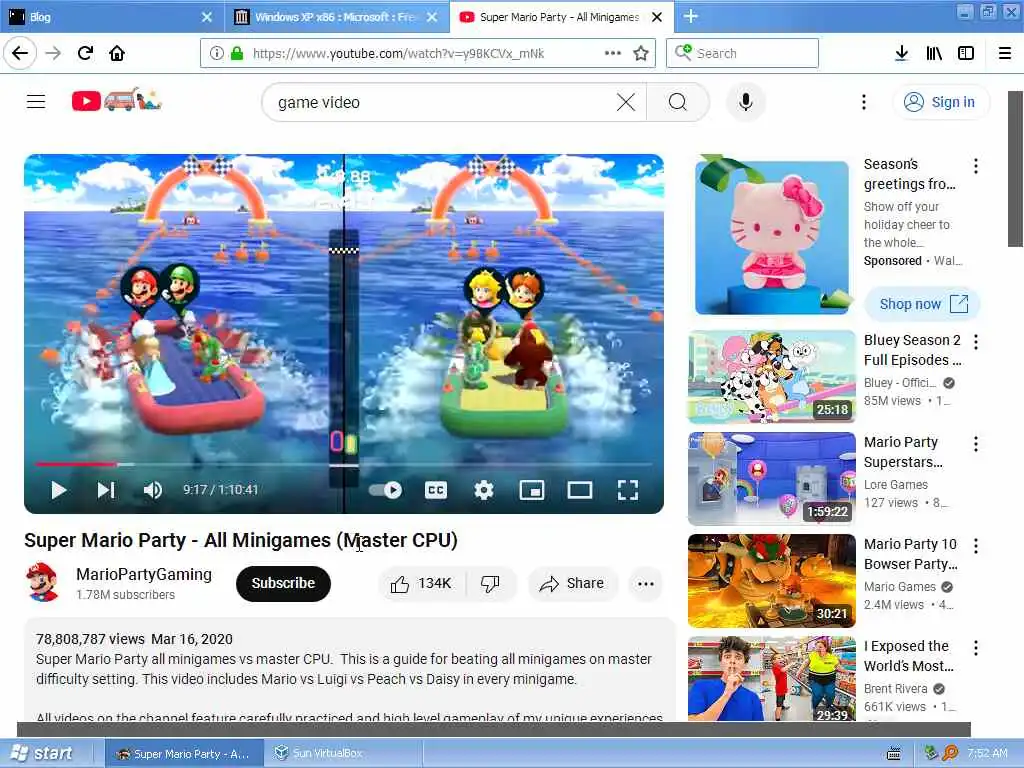Open the Firefox hamburger menu
Screen dimensions: 1024x768
point(1005,53)
